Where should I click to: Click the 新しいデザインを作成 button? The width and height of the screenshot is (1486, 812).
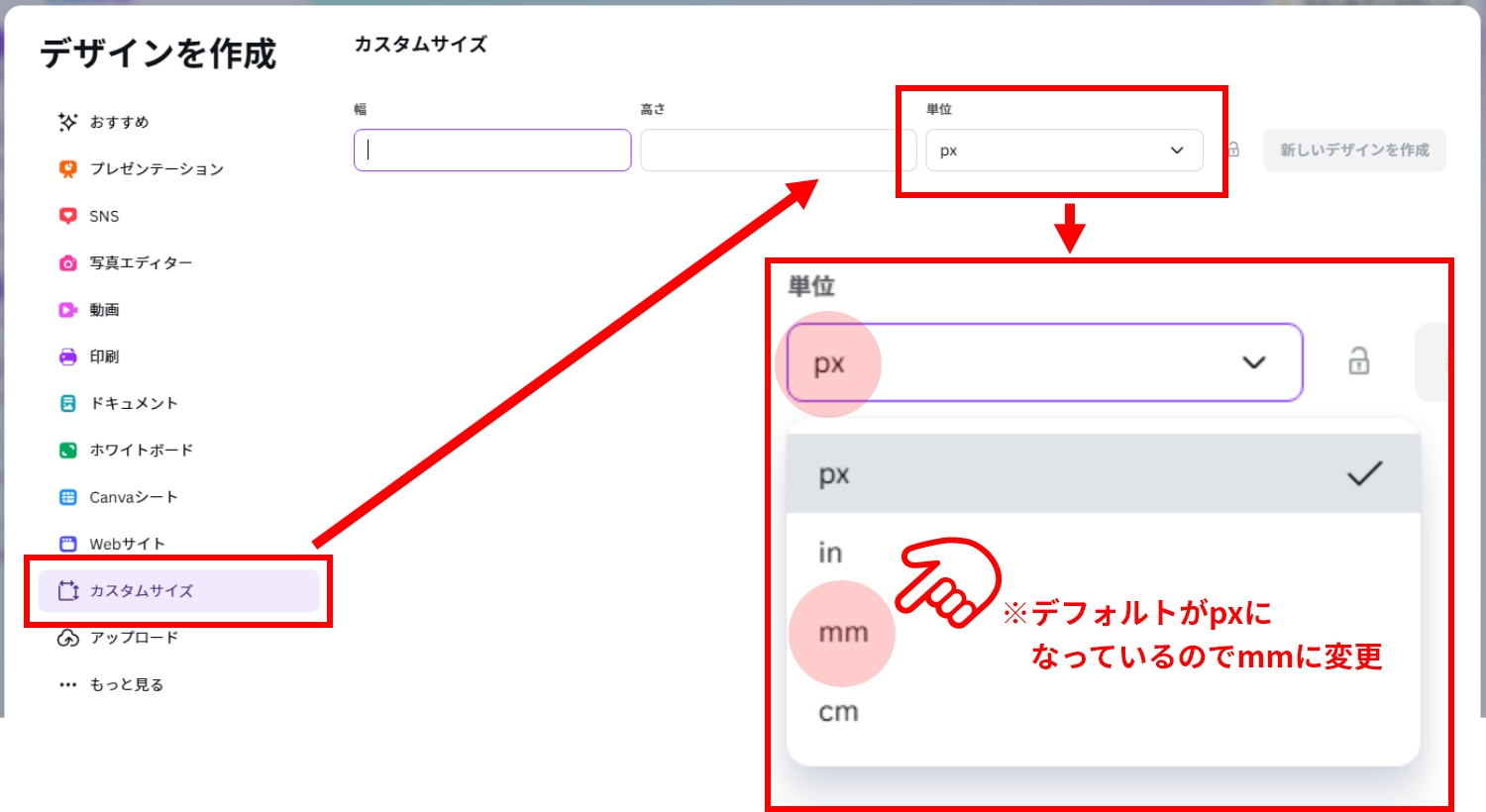point(1354,150)
